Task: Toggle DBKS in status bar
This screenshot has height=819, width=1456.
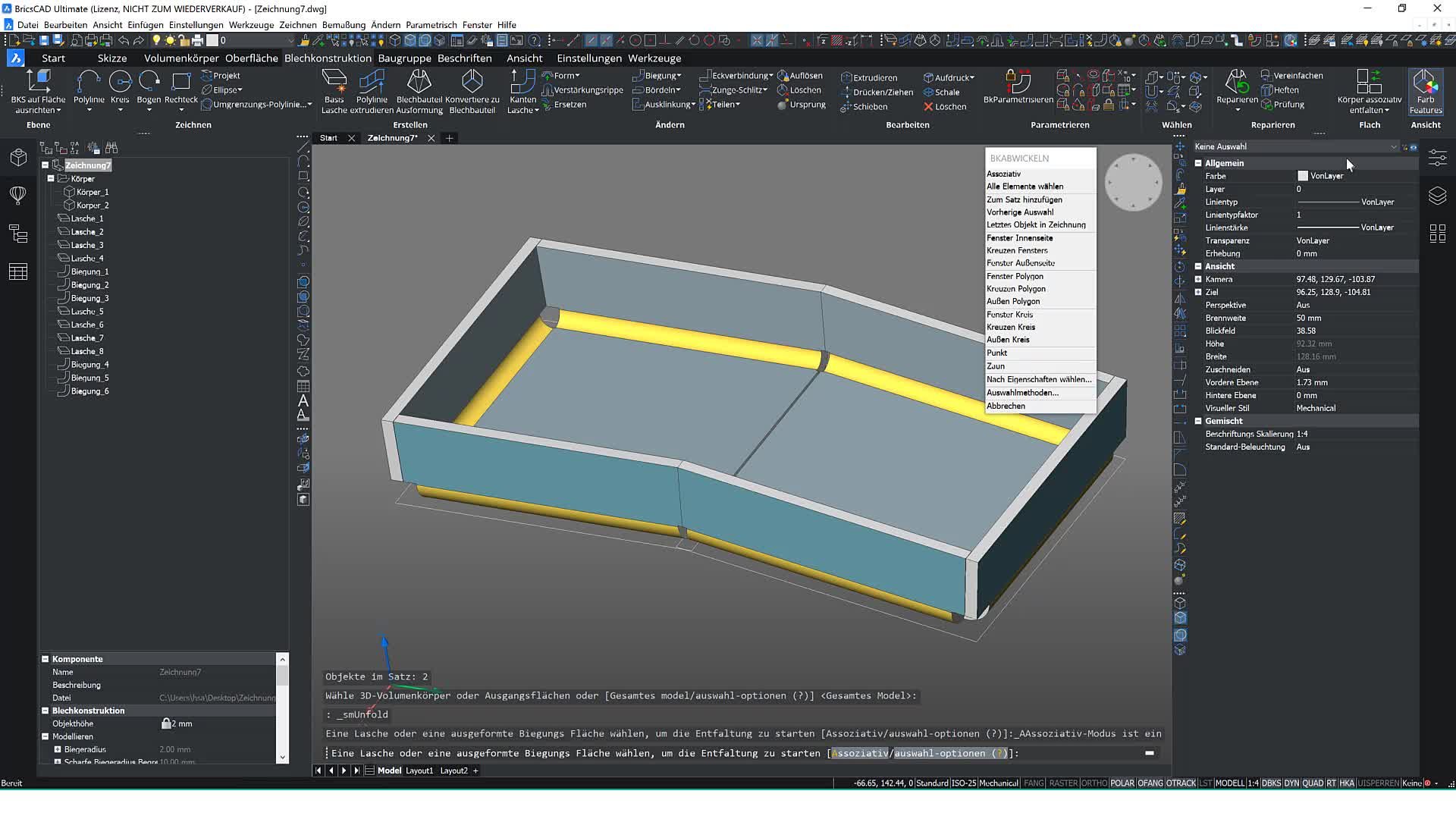Action: 1272,783
